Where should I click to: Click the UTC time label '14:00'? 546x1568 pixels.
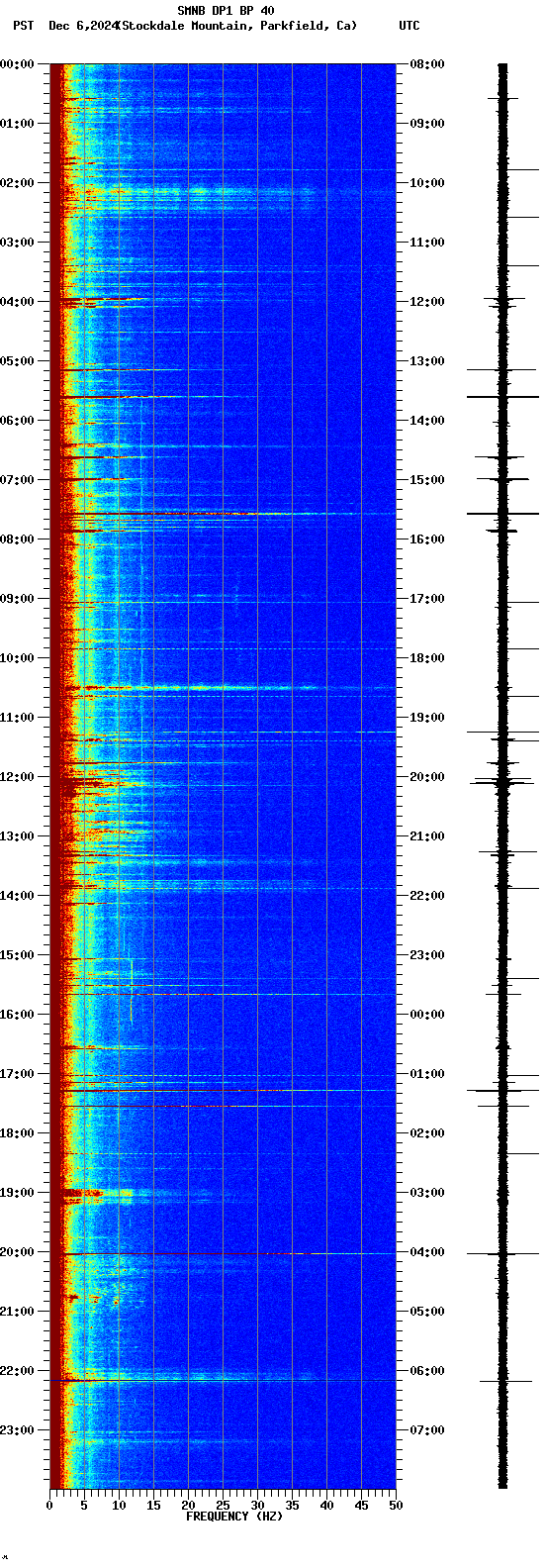[427, 421]
